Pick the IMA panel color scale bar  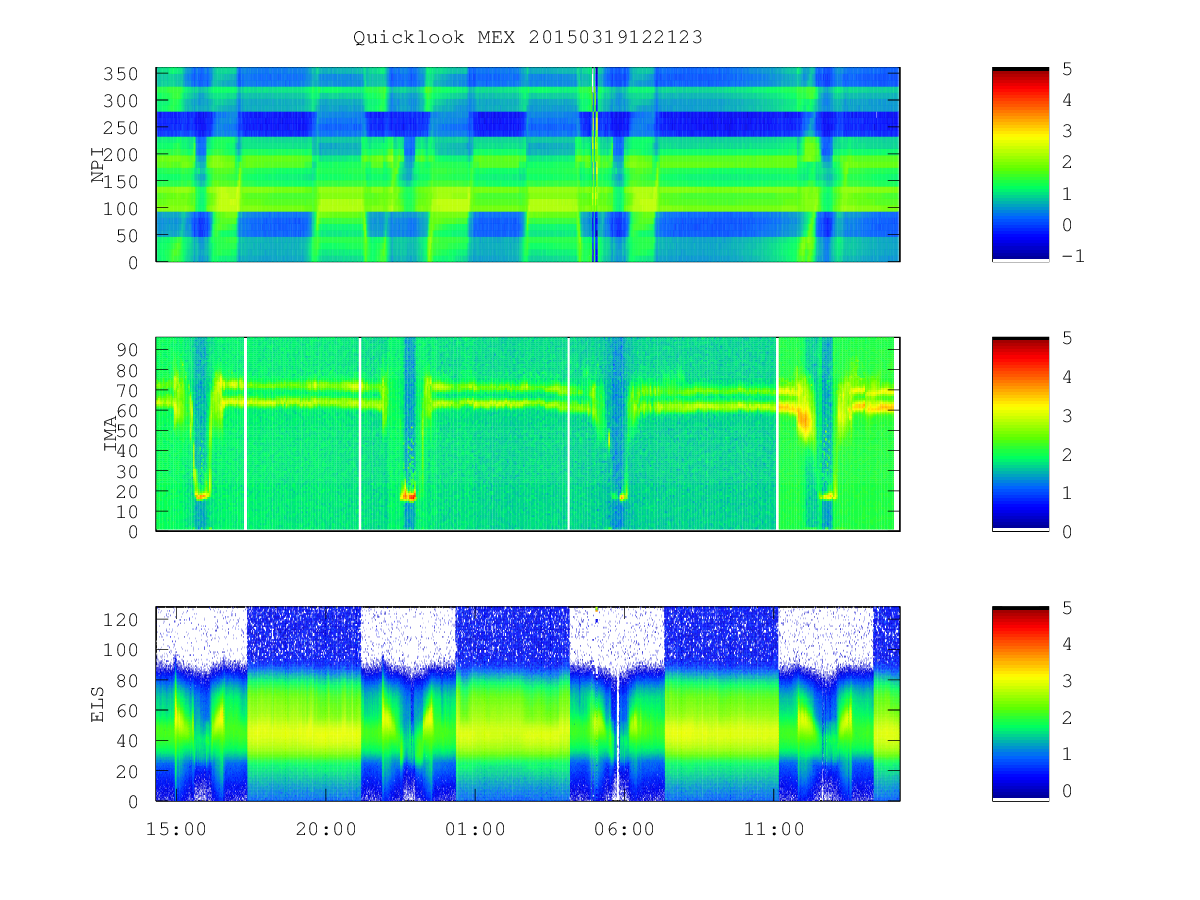pyautogui.click(x=1020, y=434)
